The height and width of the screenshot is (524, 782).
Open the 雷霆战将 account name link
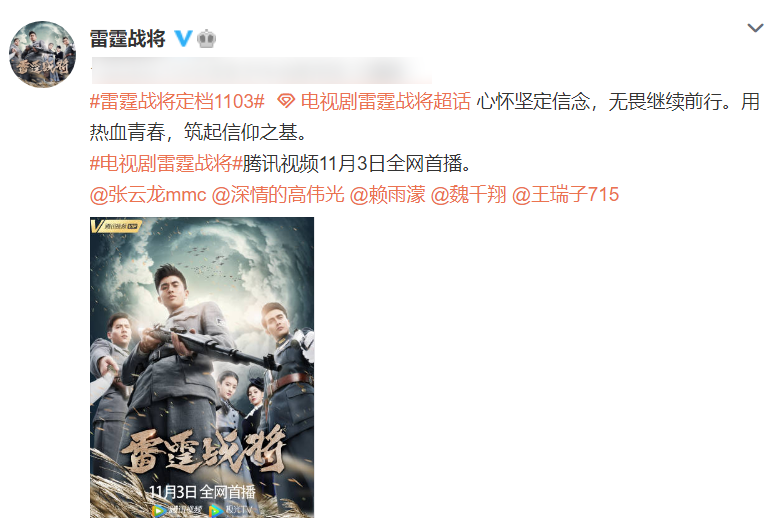128,38
